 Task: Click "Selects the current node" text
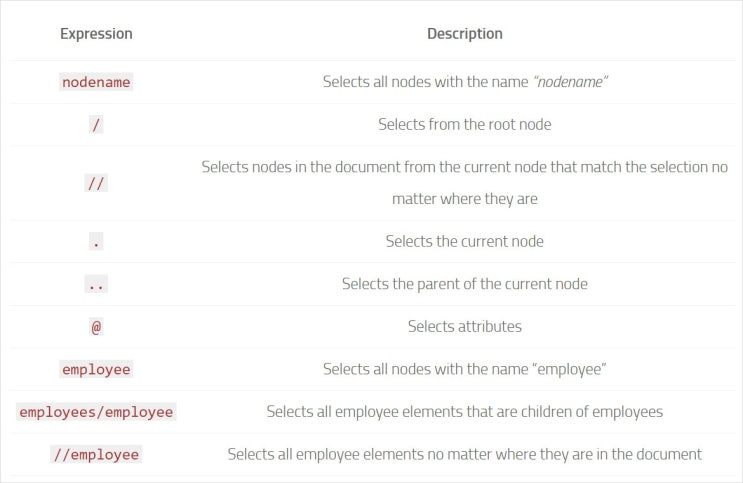(x=464, y=241)
